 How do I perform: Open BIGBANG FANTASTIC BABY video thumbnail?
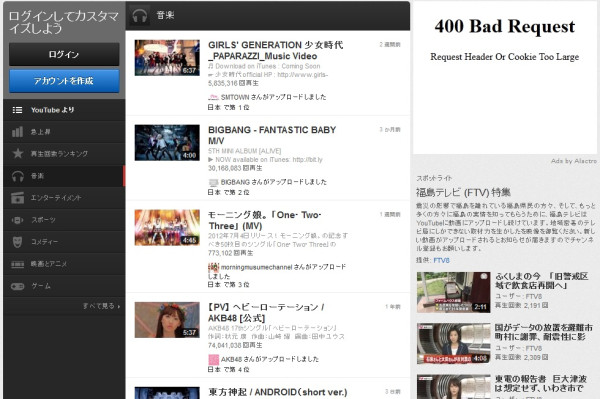[167, 143]
